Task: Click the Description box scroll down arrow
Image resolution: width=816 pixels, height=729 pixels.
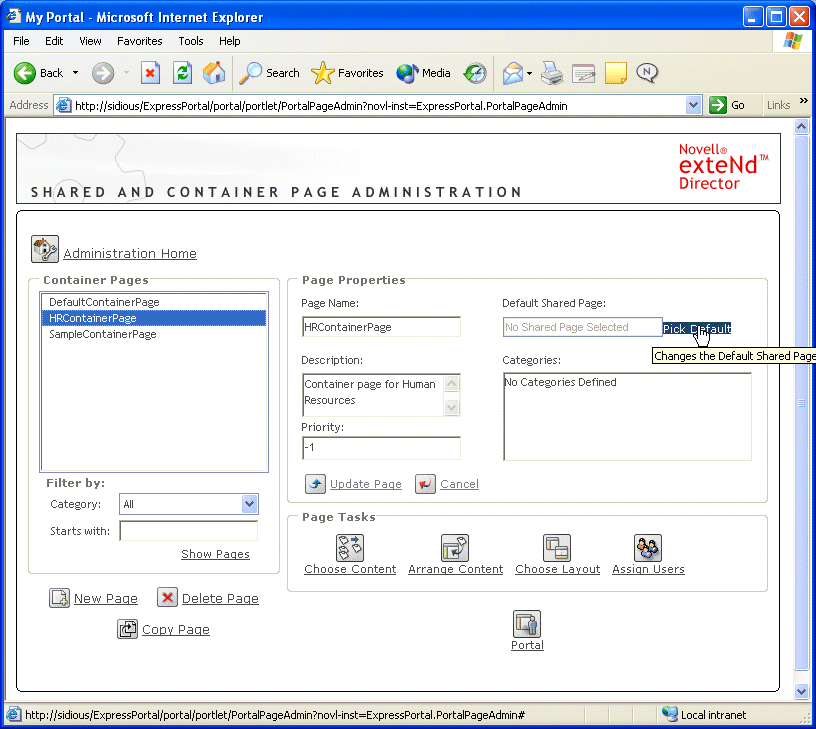Action: pos(451,407)
